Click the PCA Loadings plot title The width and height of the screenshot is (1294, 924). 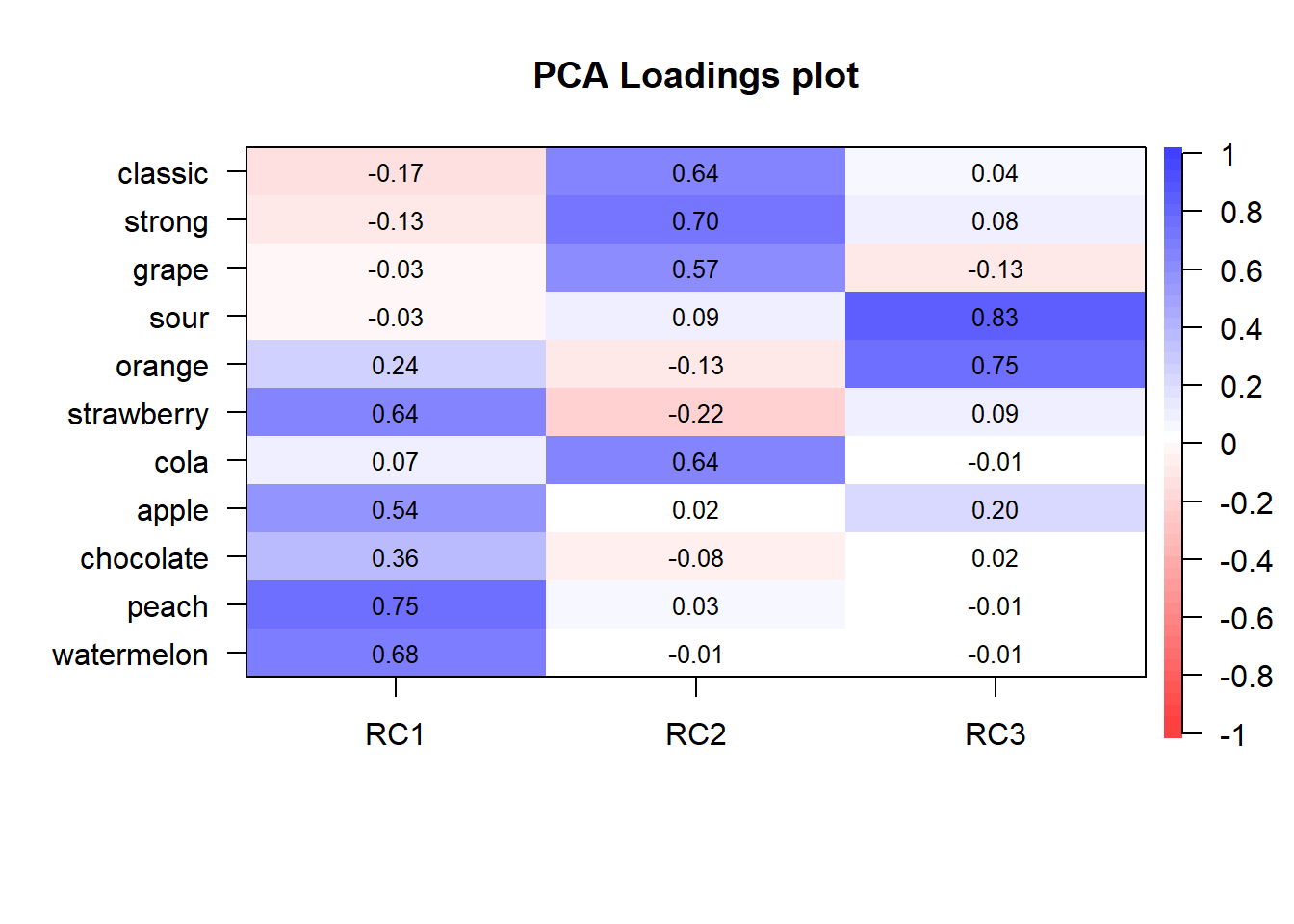(695, 76)
